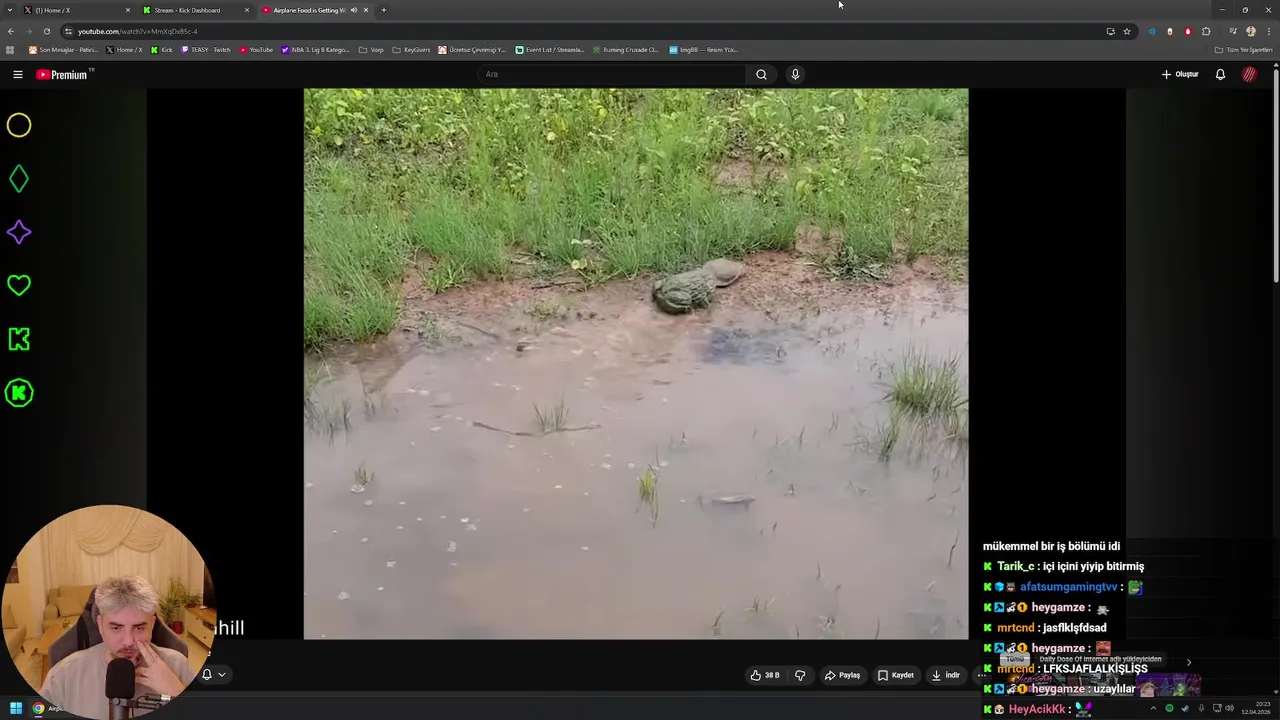Open the taskbar clock 20:23
This screenshot has height=720, width=1280.
(1255, 708)
